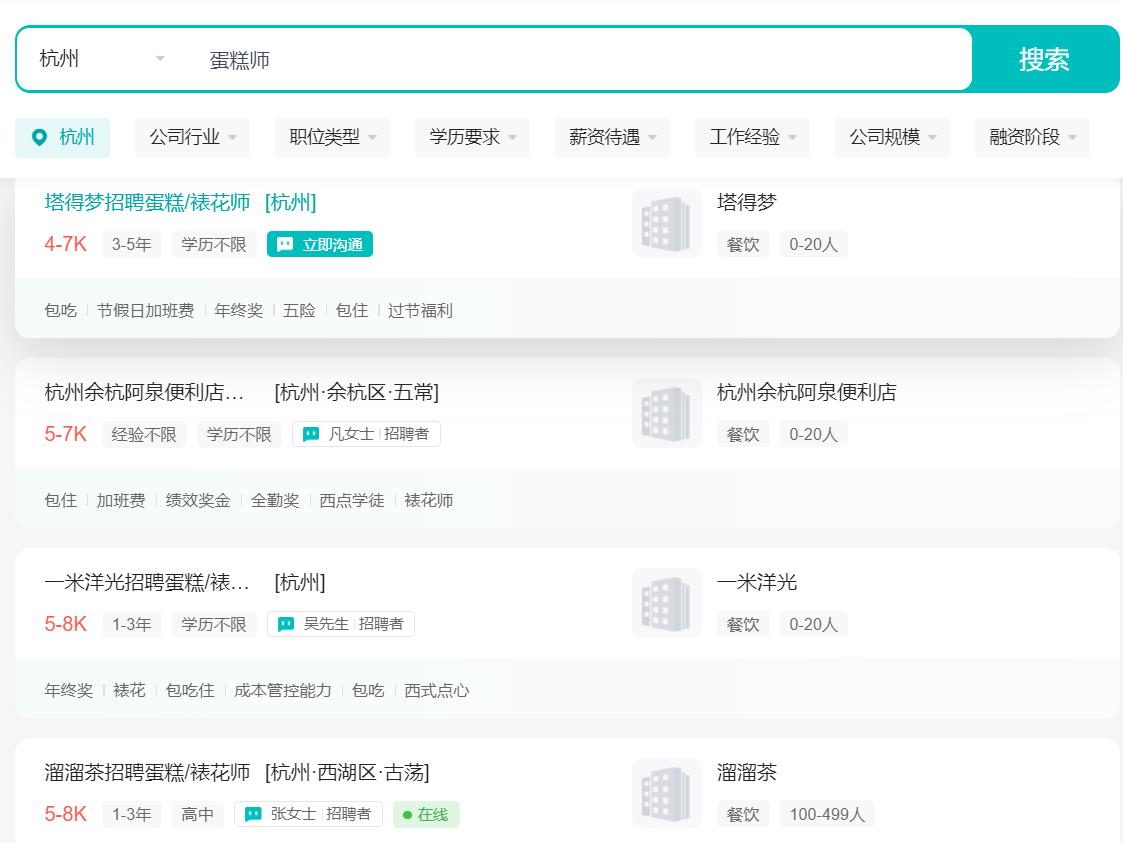Image resolution: width=1123 pixels, height=843 pixels.
Task: Click the 过节福利 benefit tag
Action: coord(420,310)
